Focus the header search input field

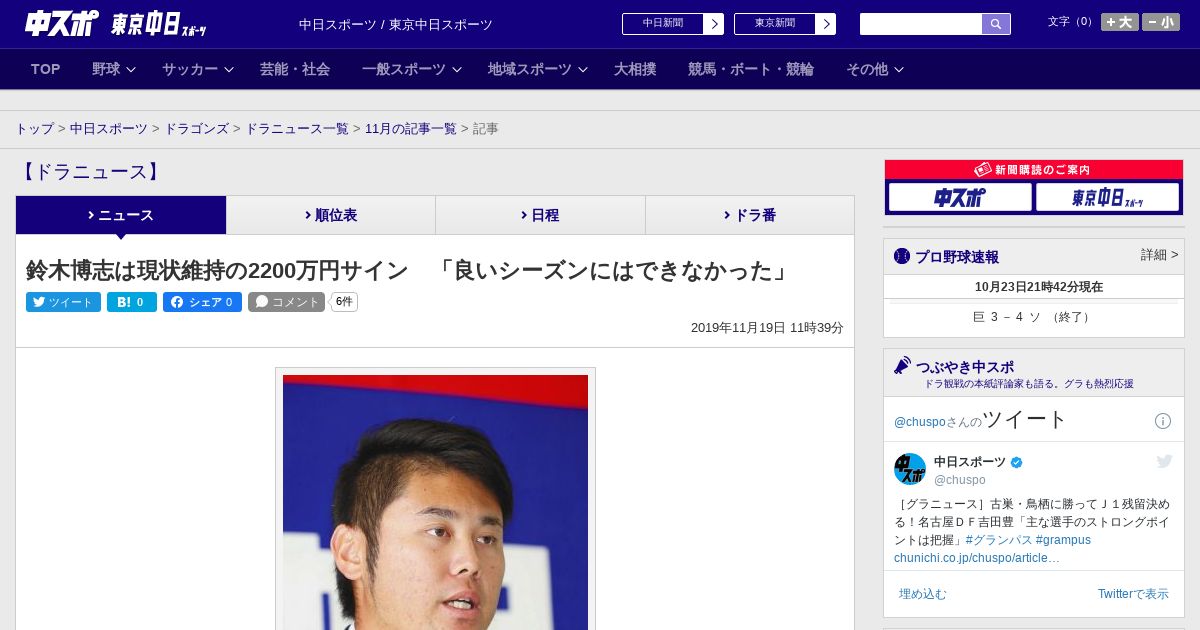point(921,24)
